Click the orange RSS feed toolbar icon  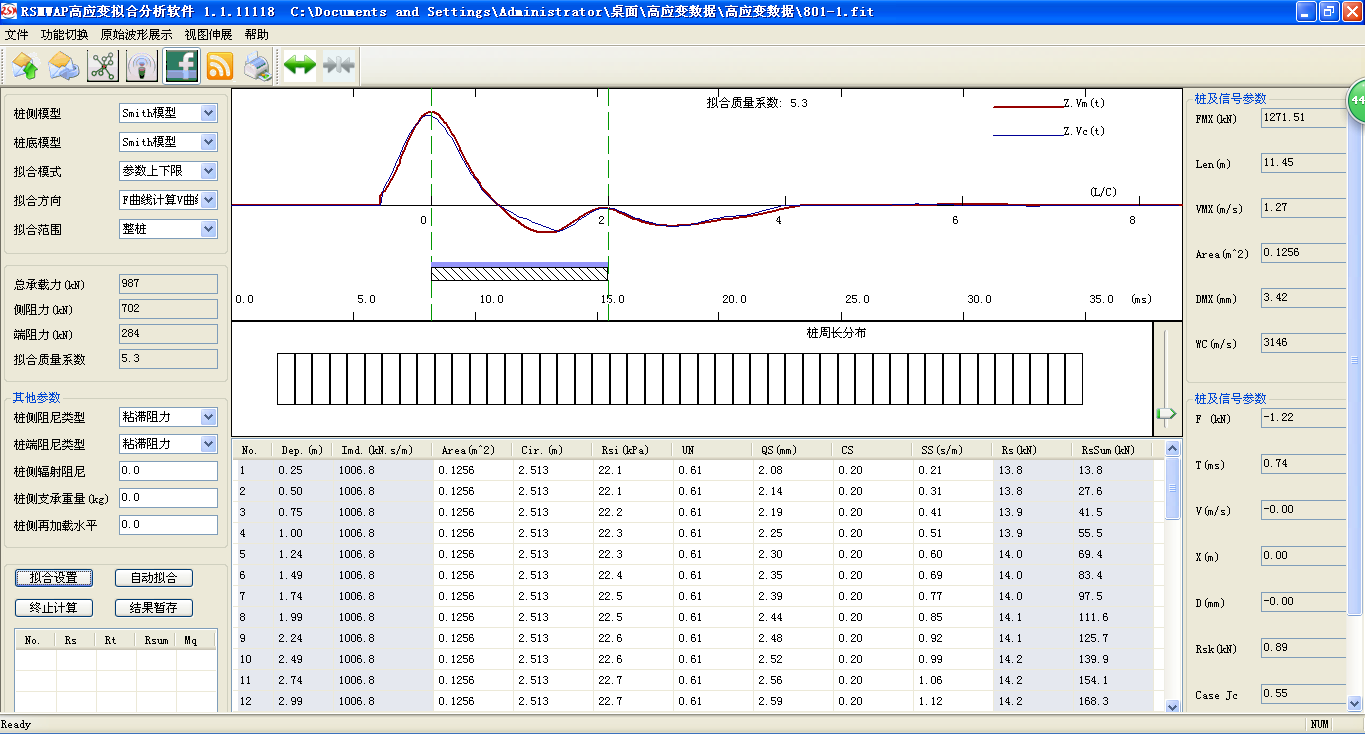click(x=220, y=67)
